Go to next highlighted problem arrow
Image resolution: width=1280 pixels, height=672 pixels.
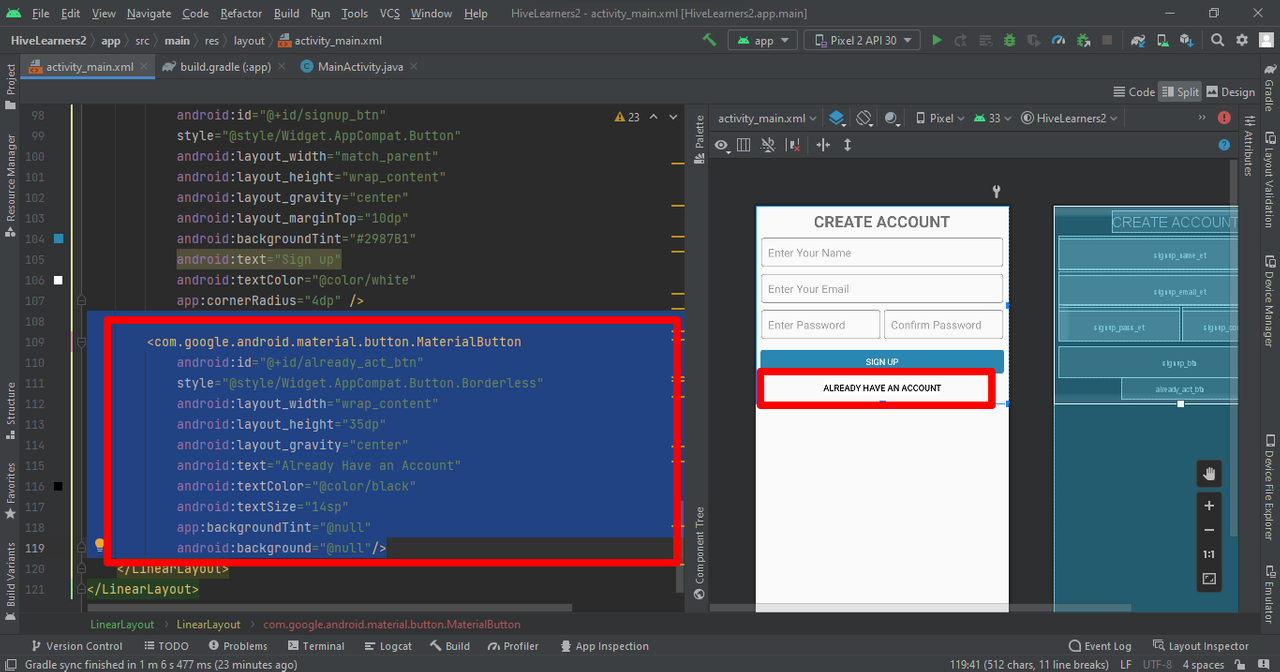click(x=673, y=117)
